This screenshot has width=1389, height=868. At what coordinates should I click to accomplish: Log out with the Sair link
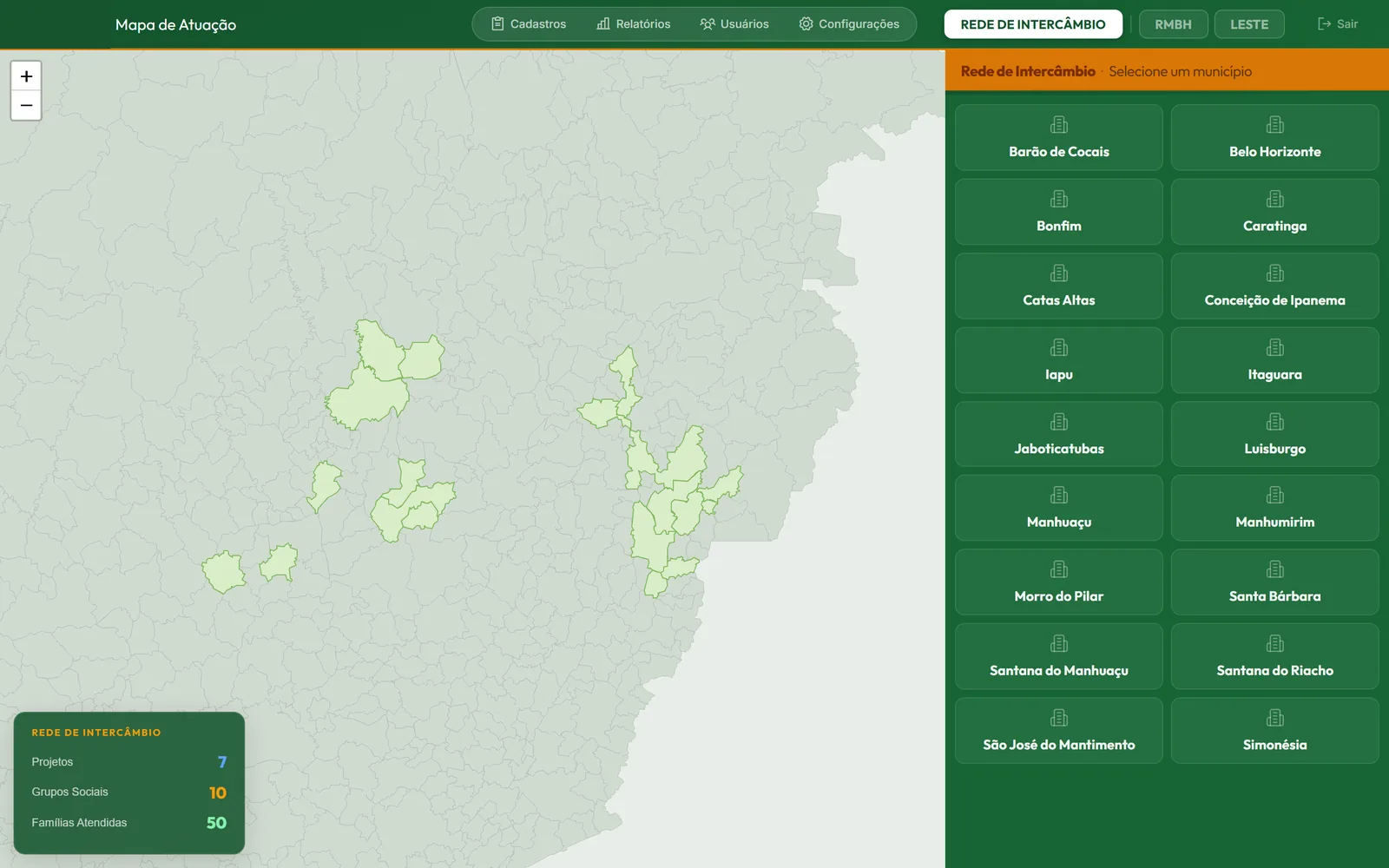[1338, 24]
